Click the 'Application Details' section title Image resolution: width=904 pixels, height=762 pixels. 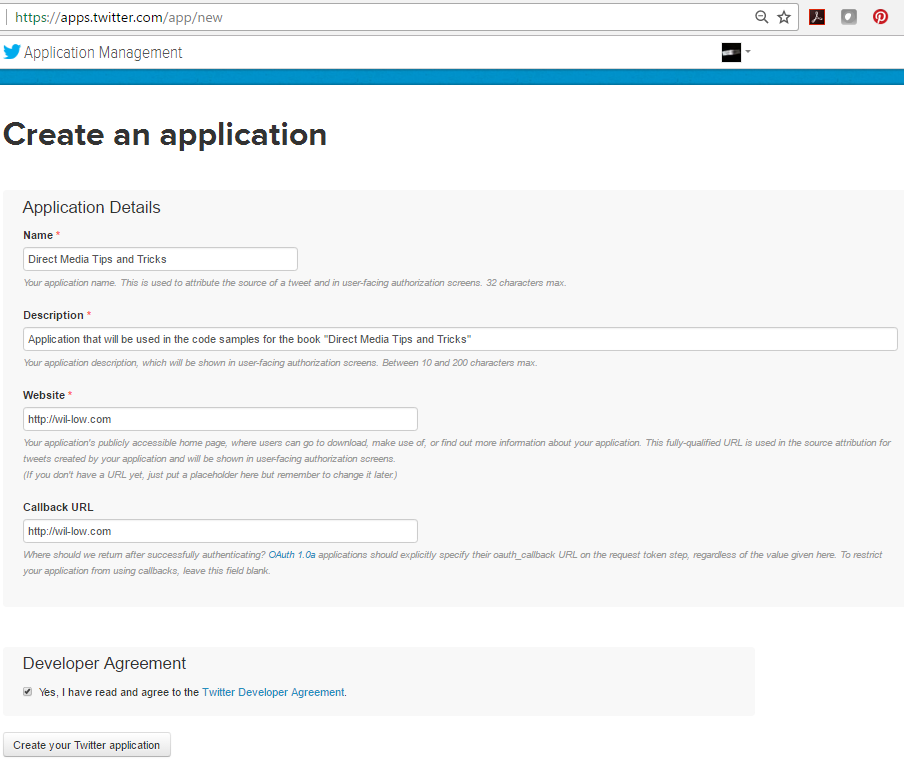(92, 207)
